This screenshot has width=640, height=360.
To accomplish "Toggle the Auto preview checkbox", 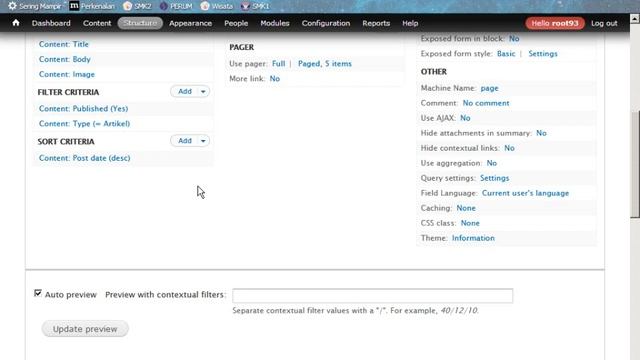I will pos(38,293).
